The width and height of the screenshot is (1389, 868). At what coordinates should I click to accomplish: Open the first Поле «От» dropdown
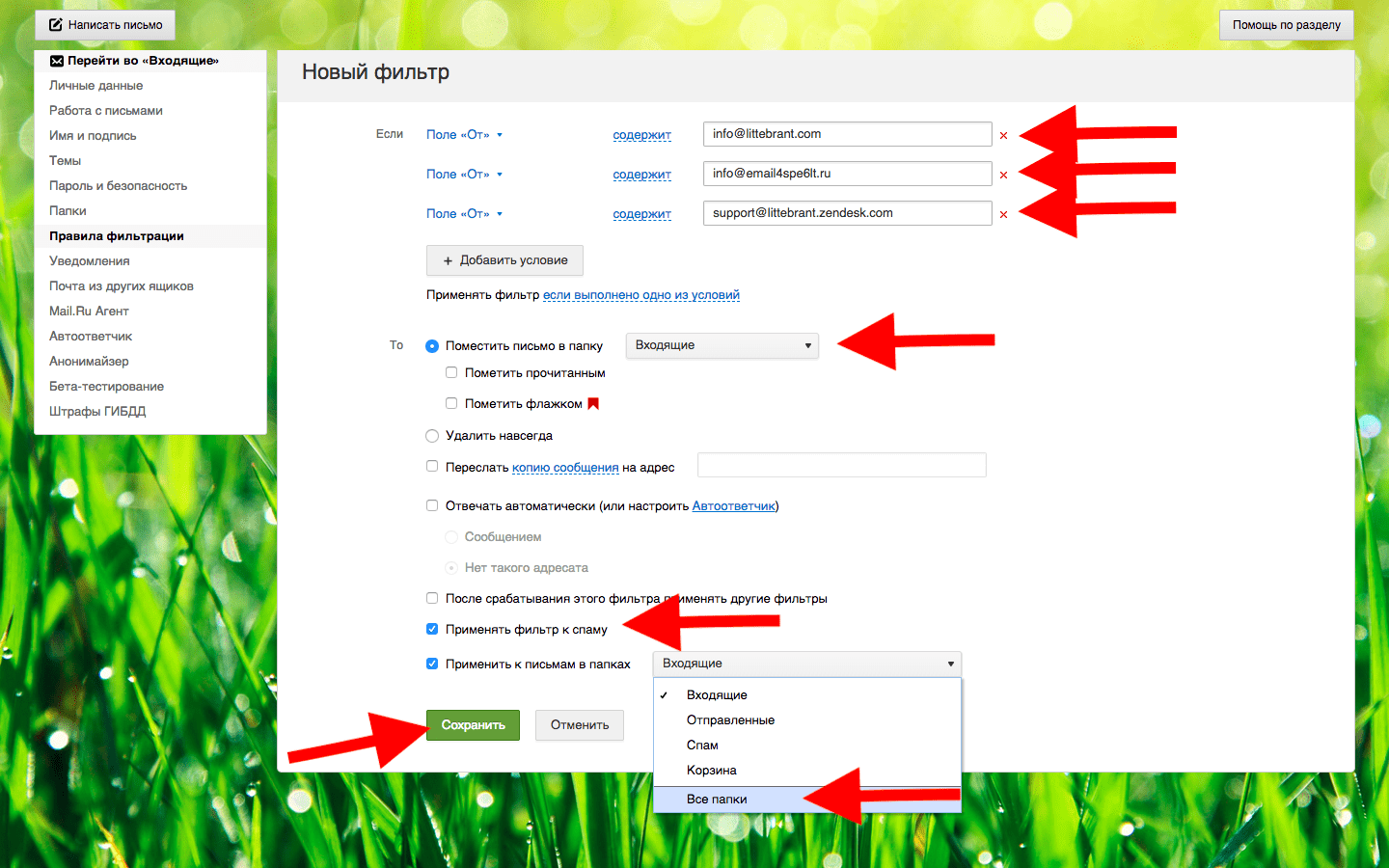(x=464, y=135)
